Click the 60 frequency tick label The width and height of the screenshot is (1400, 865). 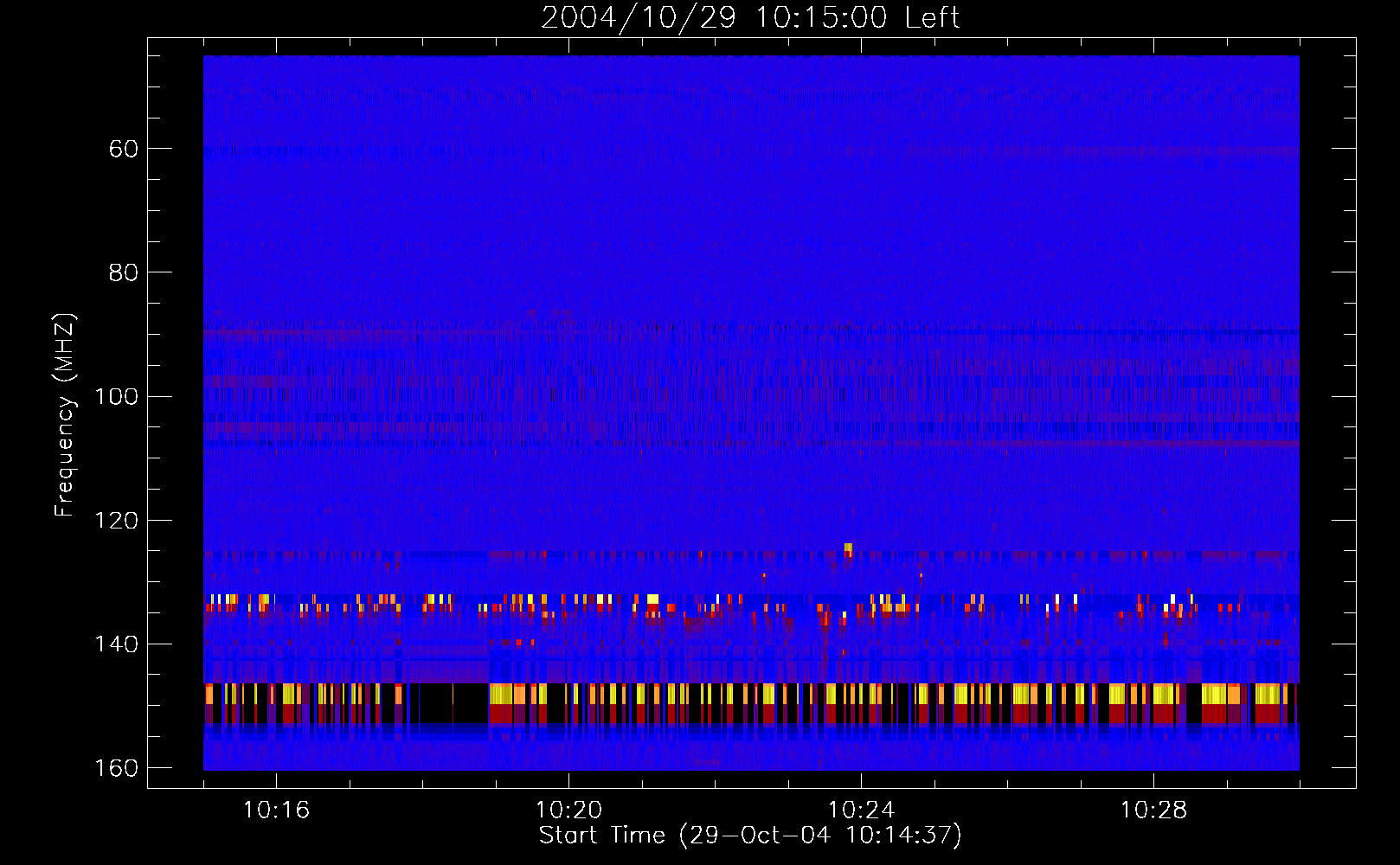(x=123, y=149)
